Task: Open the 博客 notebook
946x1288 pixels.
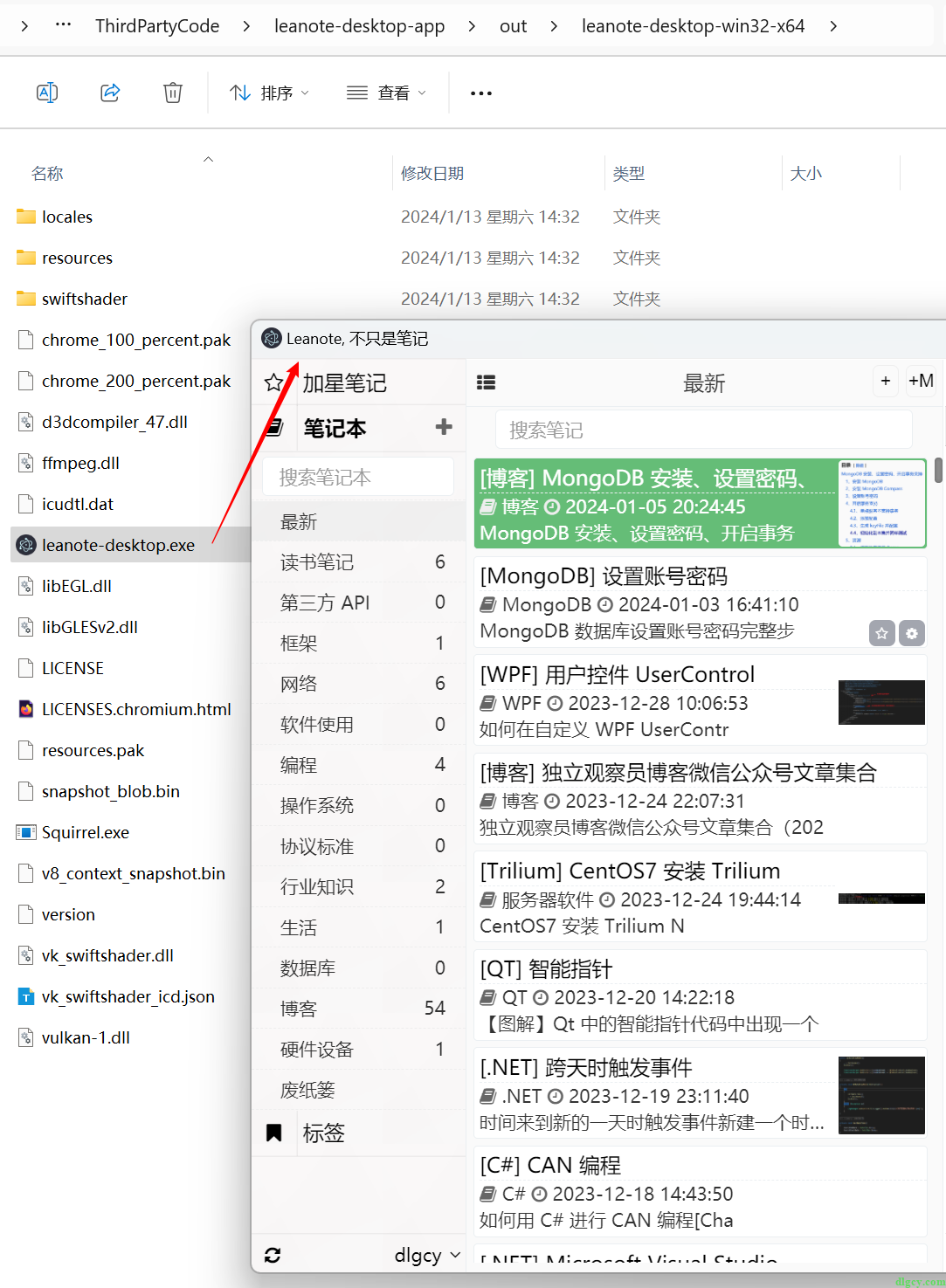Action: tap(359, 1009)
